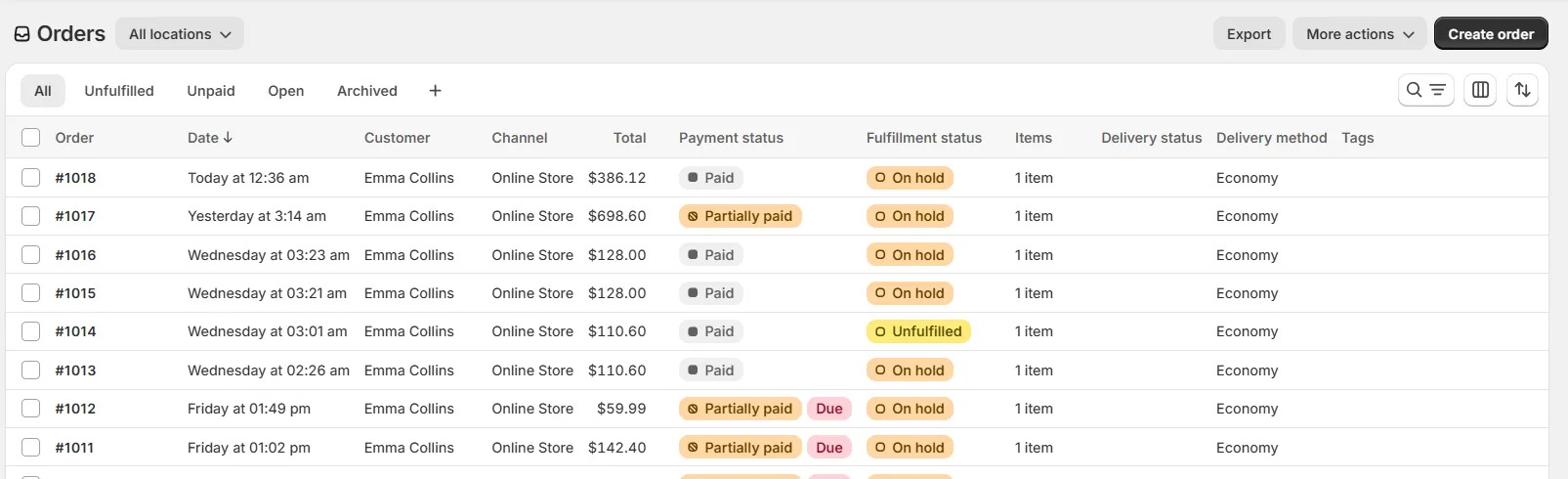Viewport: 1568px width, 479px height.
Task: Click the Fulfillment status column header
Action: (924, 138)
